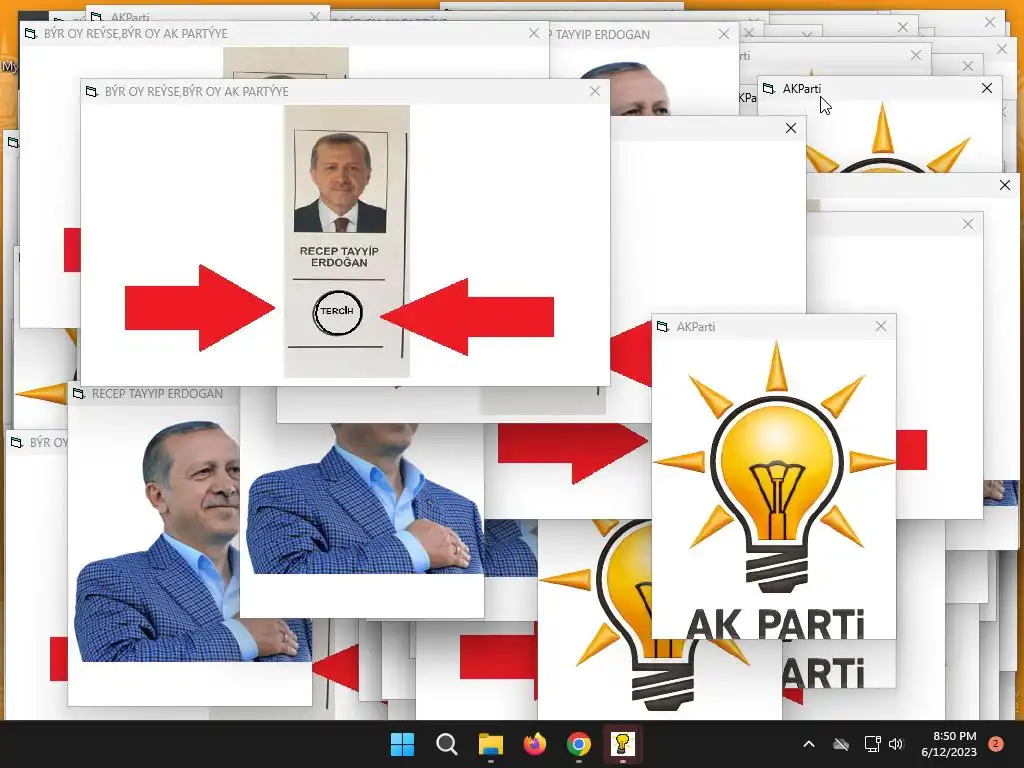Open system menu icon of rear BÝR OY window
The height and width of the screenshot is (768, 1024).
[31, 33]
